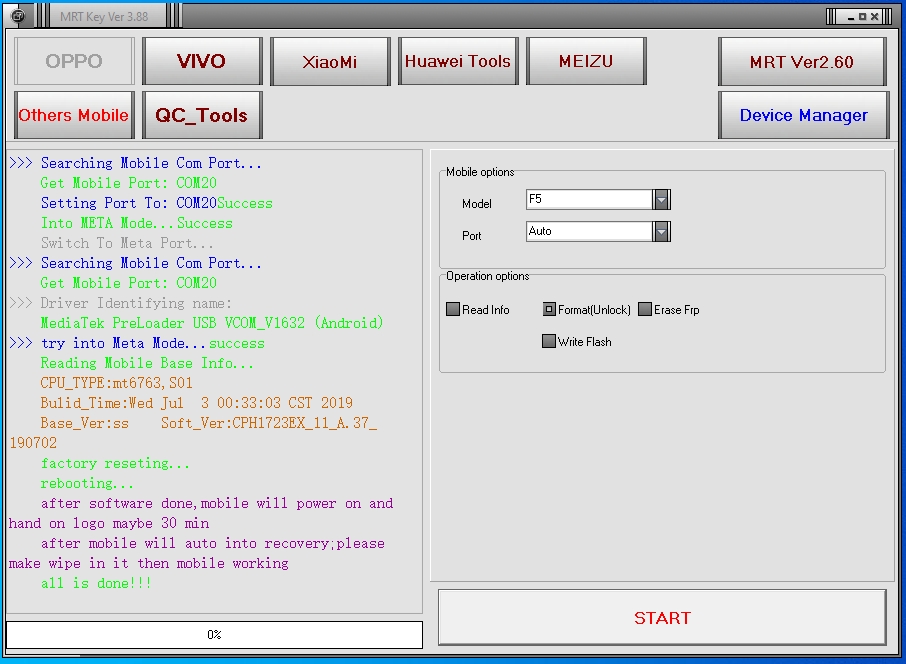The width and height of the screenshot is (906, 664).
Task: Click log line 'Into META Mode...Success'
Action: point(136,223)
